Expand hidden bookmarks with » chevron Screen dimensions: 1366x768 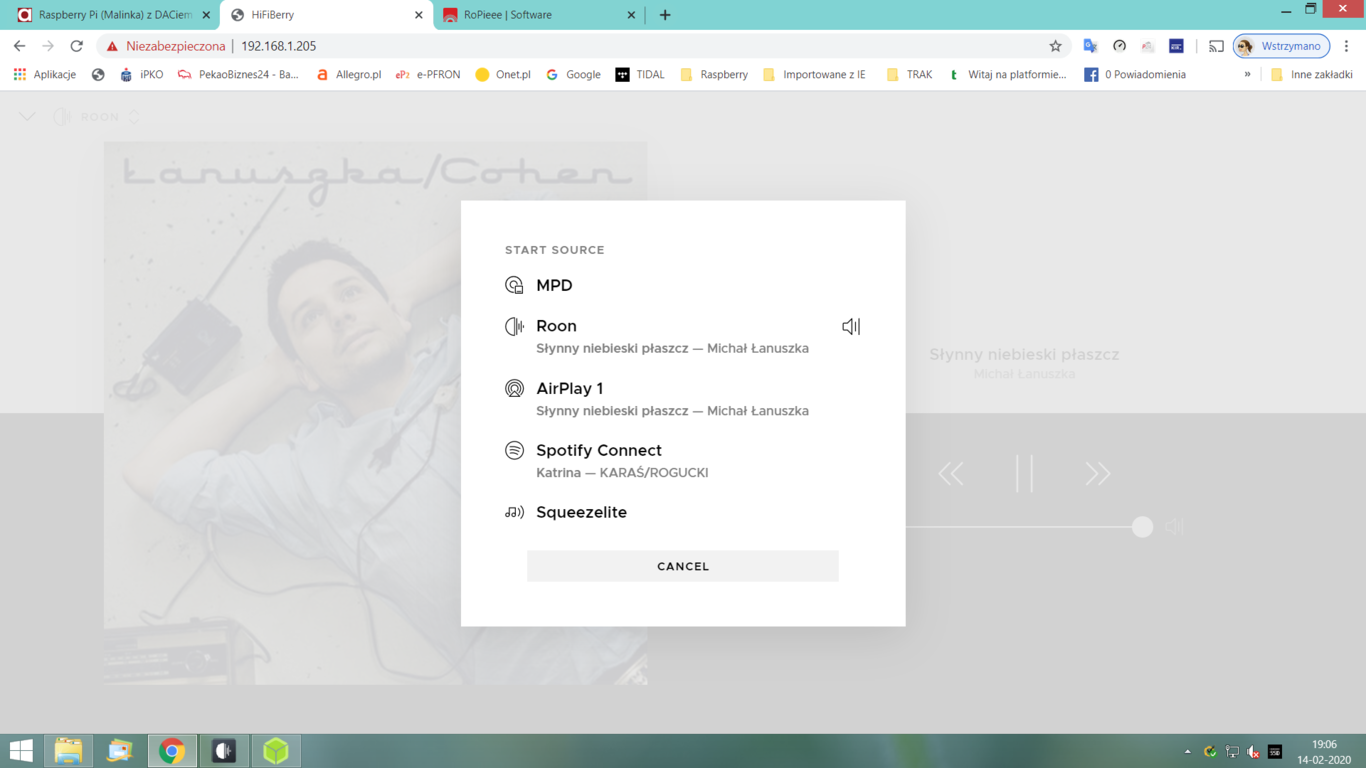click(x=1247, y=74)
